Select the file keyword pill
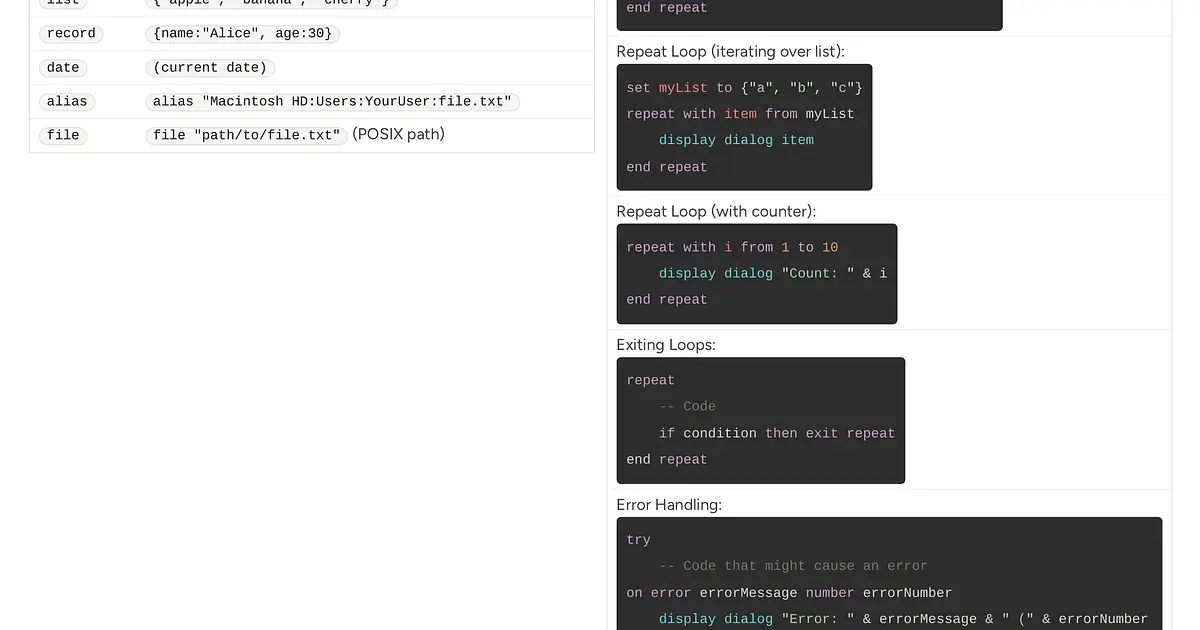This screenshot has height=630, width=1200. tap(62, 135)
